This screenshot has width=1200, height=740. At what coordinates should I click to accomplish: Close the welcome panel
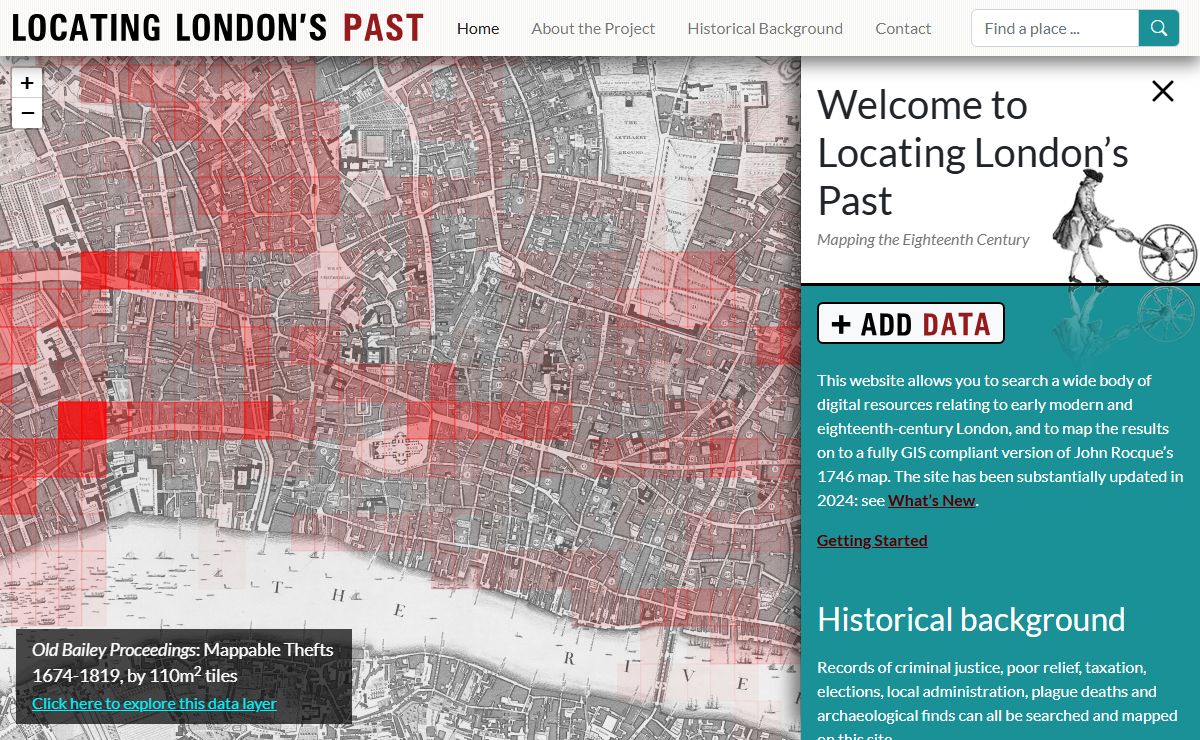(1162, 92)
